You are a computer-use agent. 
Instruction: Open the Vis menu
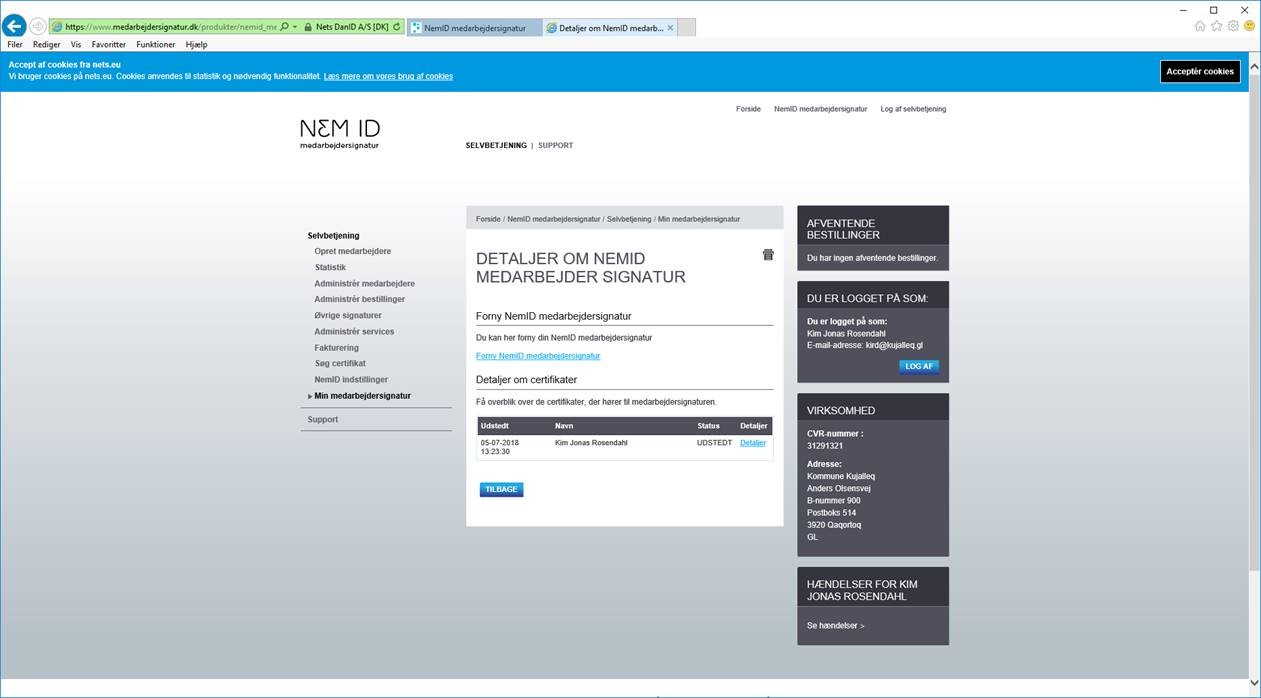pos(76,45)
